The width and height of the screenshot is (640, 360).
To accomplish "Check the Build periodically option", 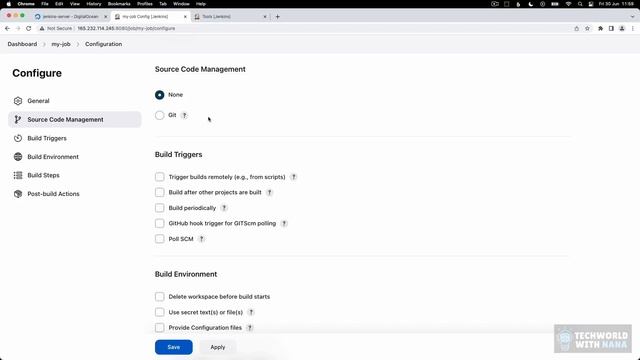I will [x=160, y=208].
